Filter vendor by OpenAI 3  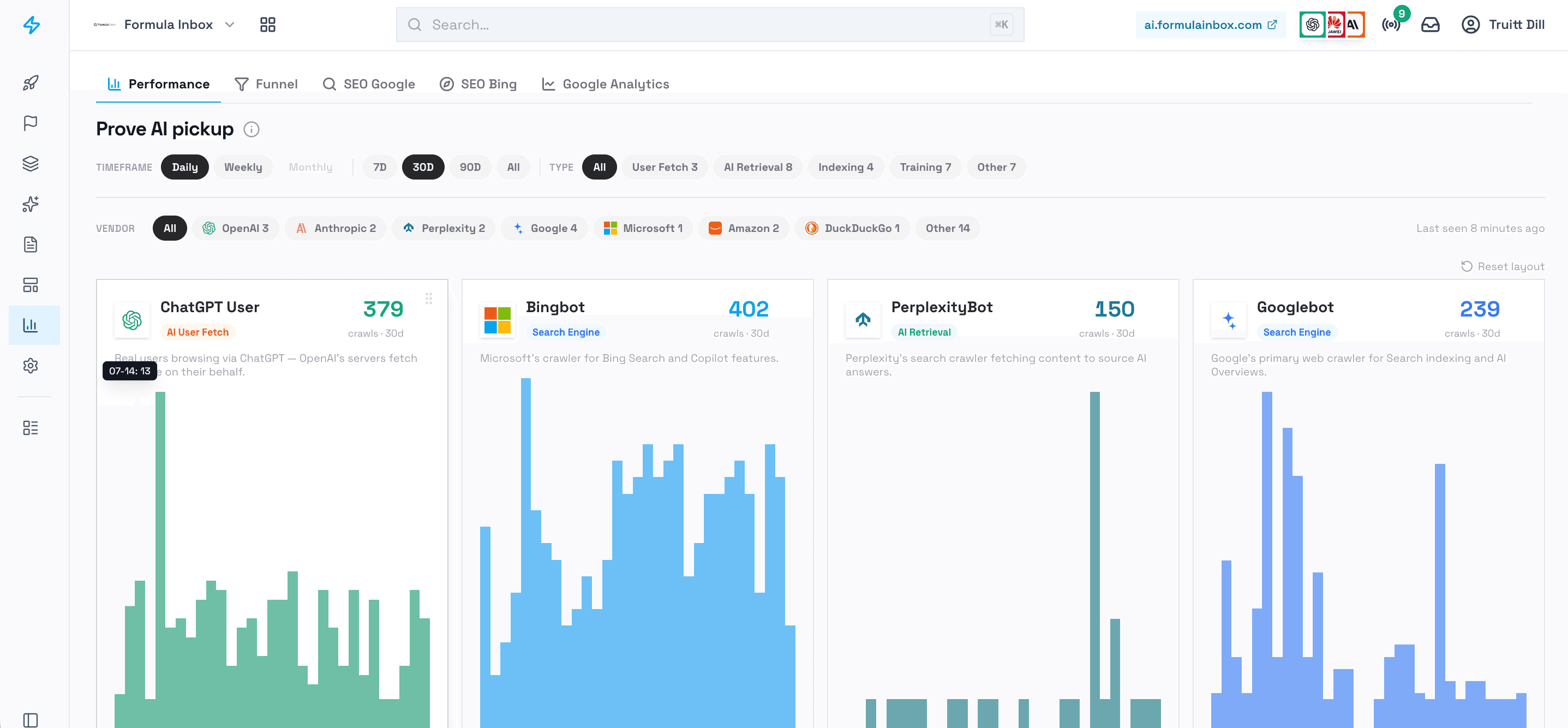[x=235, y=228]
